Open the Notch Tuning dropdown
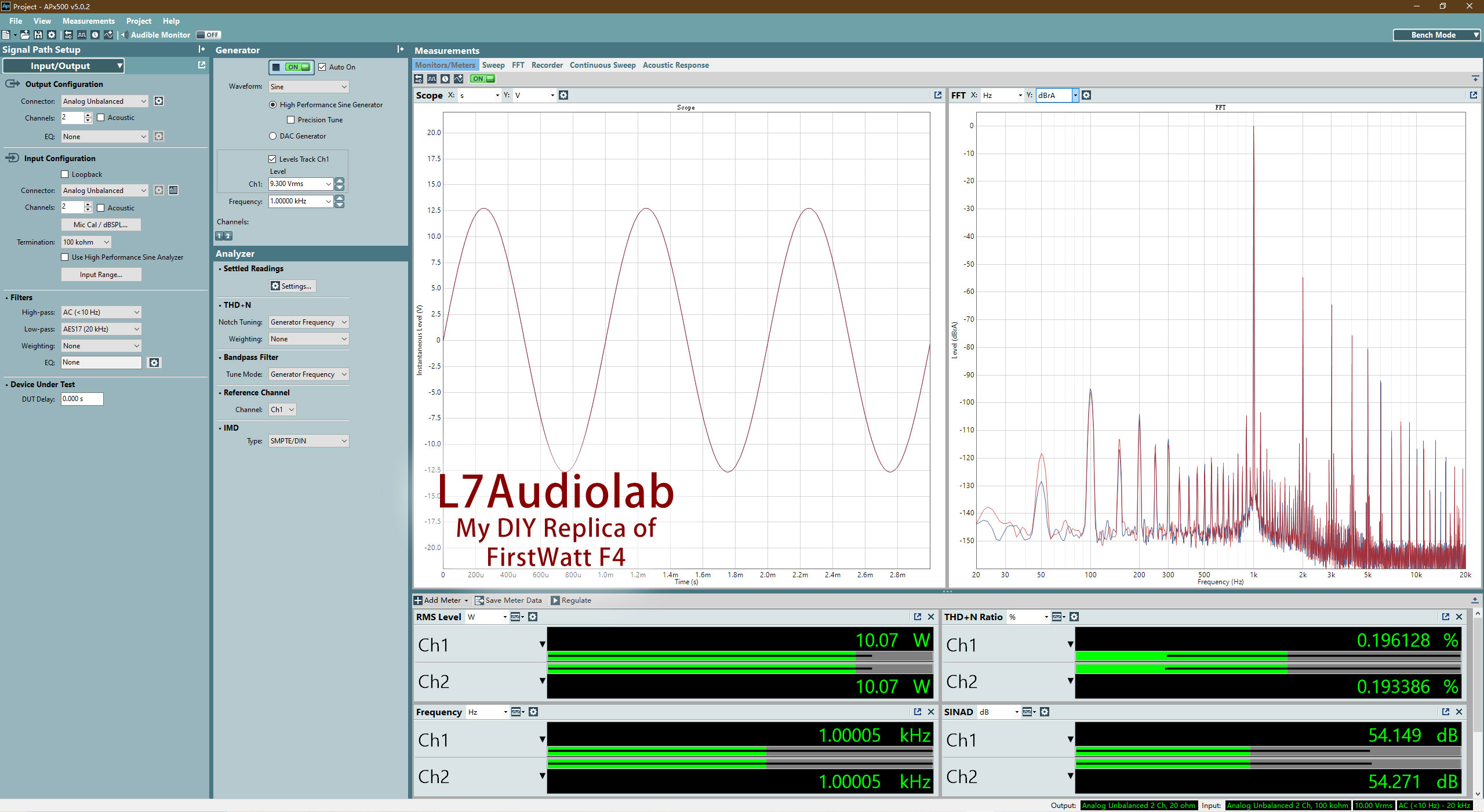Viewport: 1484px width, 812px height. 309,322
